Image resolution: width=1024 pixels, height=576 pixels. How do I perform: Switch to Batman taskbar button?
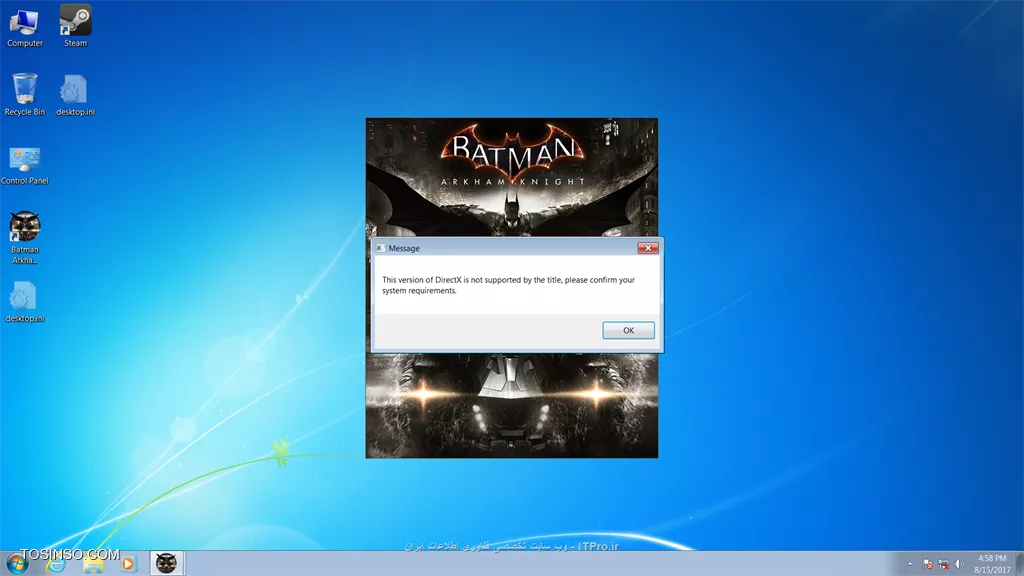(x=167, y=563)
